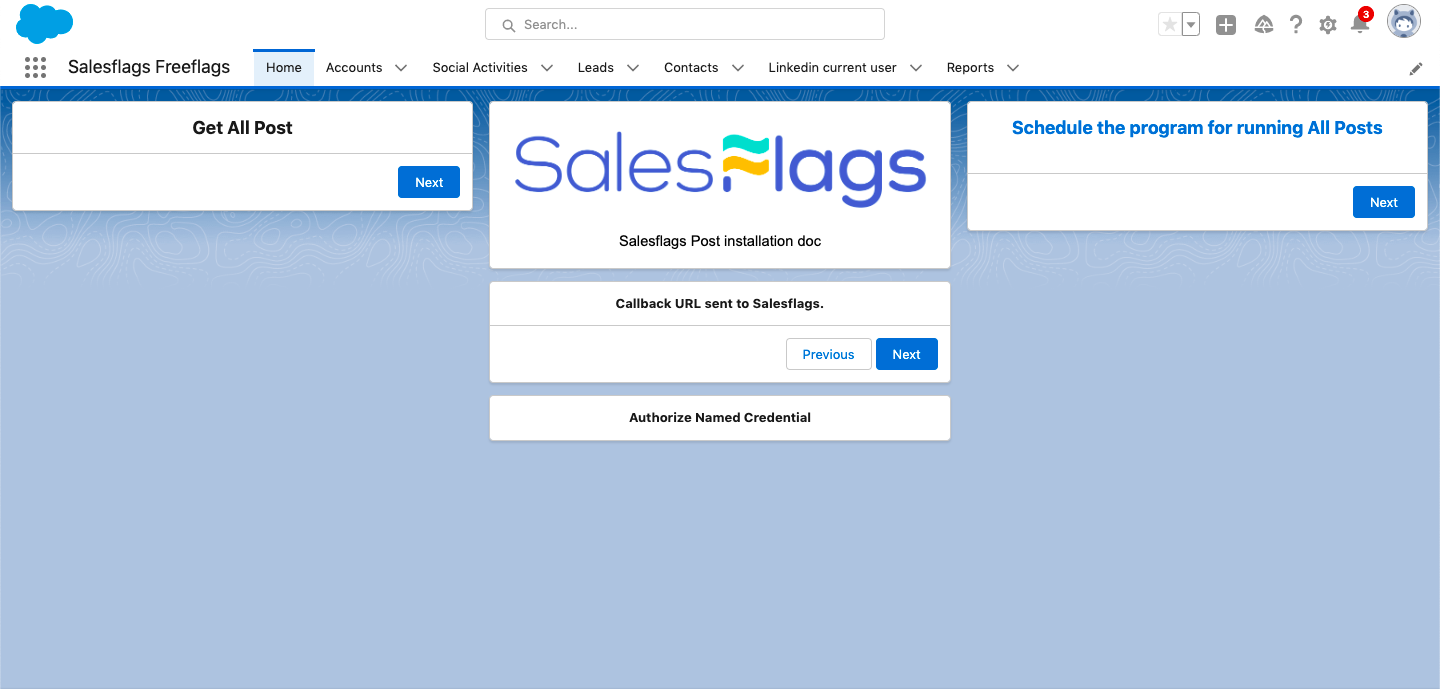The width and height of the screenshot is (1440, 689).
Task: Open the Setup gear icon
Action: click(1328, 25)
